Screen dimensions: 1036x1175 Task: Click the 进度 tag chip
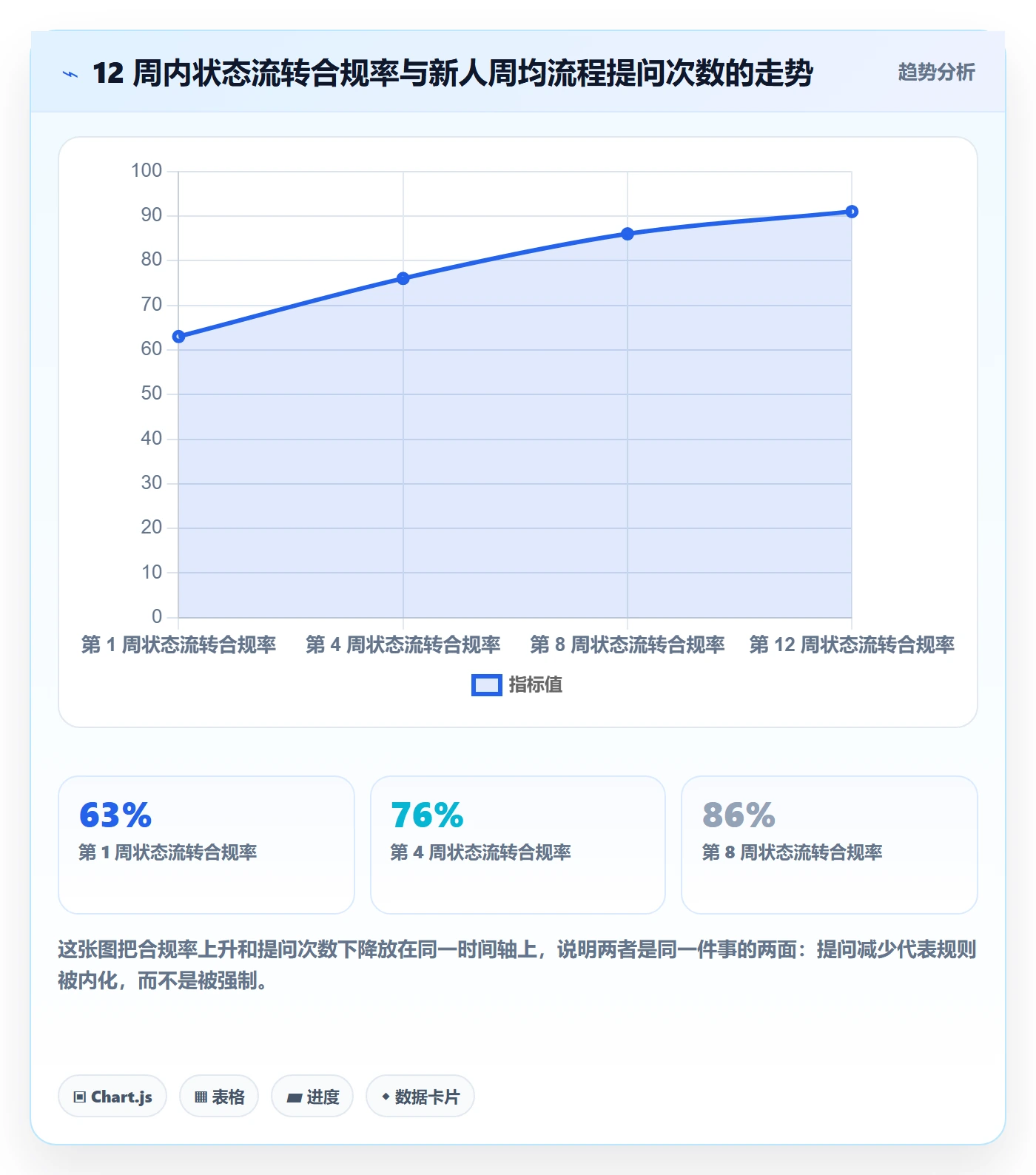pos(312,1097)
